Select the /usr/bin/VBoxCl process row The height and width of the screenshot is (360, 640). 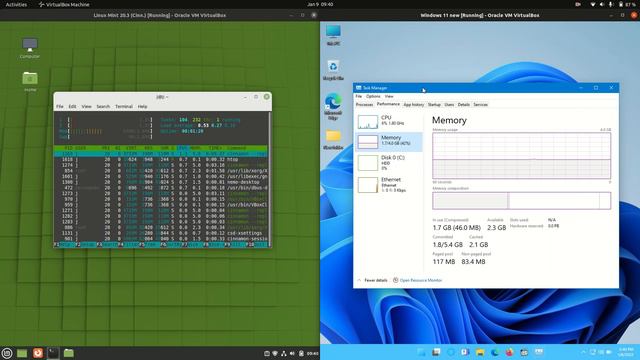(x=161, y=205)
